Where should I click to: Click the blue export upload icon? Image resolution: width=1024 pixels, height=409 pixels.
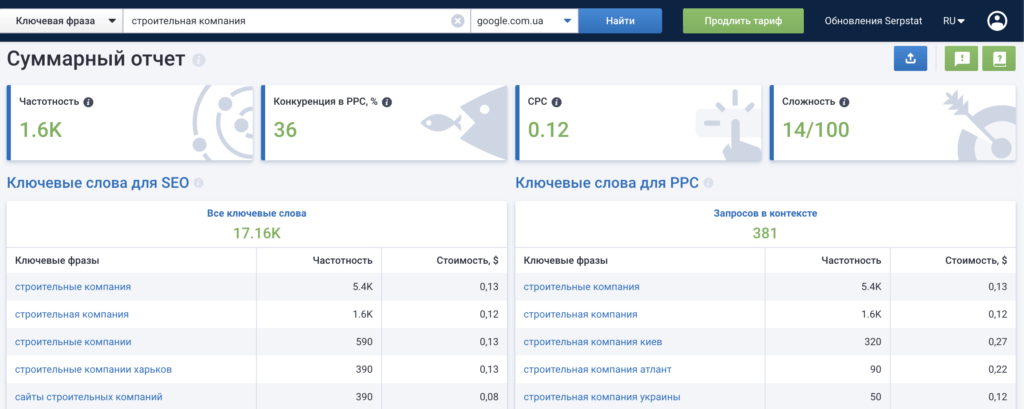(x=910, y=59)
